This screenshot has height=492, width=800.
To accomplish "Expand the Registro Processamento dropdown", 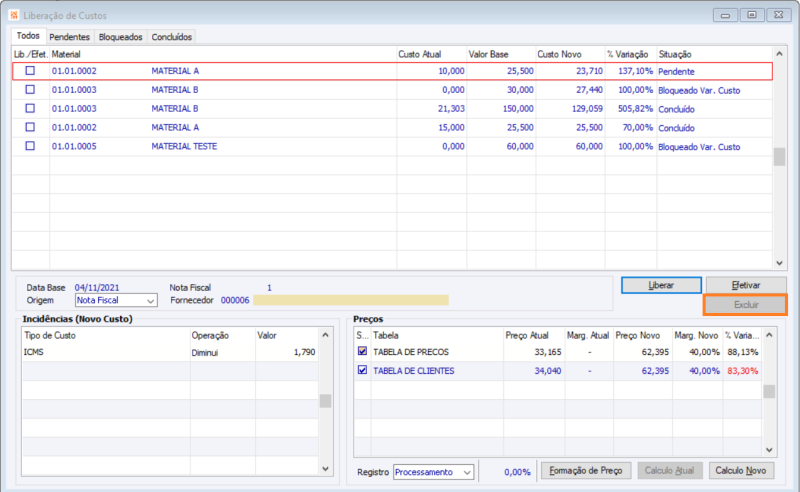I will pos(467,472).
